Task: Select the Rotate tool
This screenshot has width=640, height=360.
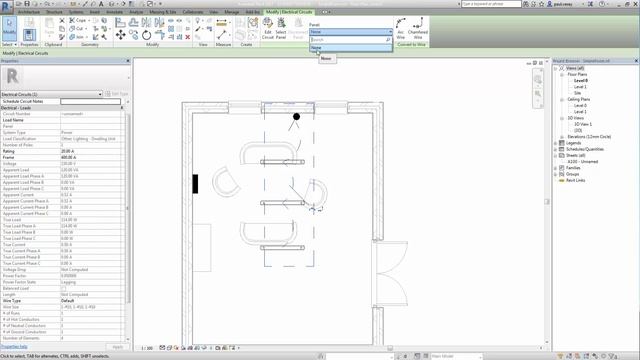Action: click(146, 35)
